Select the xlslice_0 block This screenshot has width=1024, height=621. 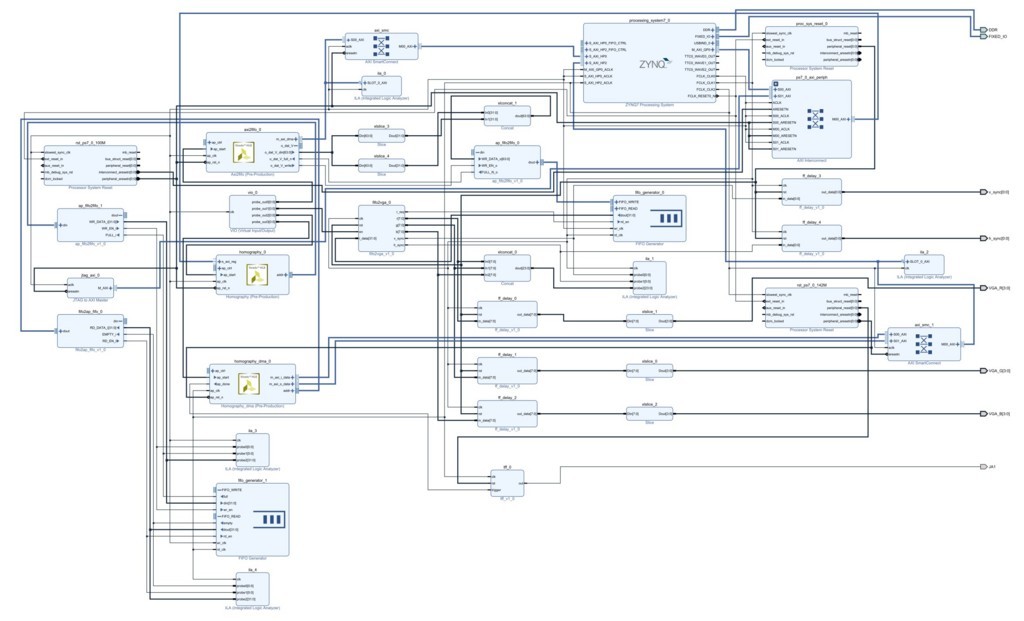click(x=650, y=371)
